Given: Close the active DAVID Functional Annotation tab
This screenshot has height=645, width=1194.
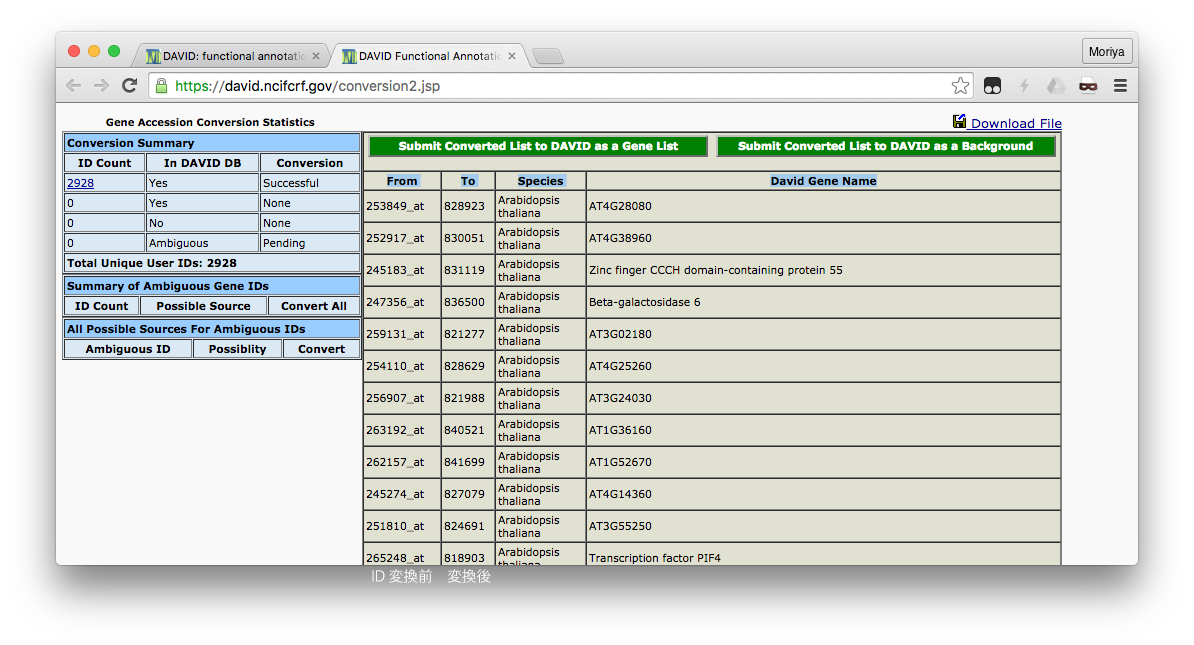Looking at the screenshot, I should pyautogui.click(x=512, y=56).
